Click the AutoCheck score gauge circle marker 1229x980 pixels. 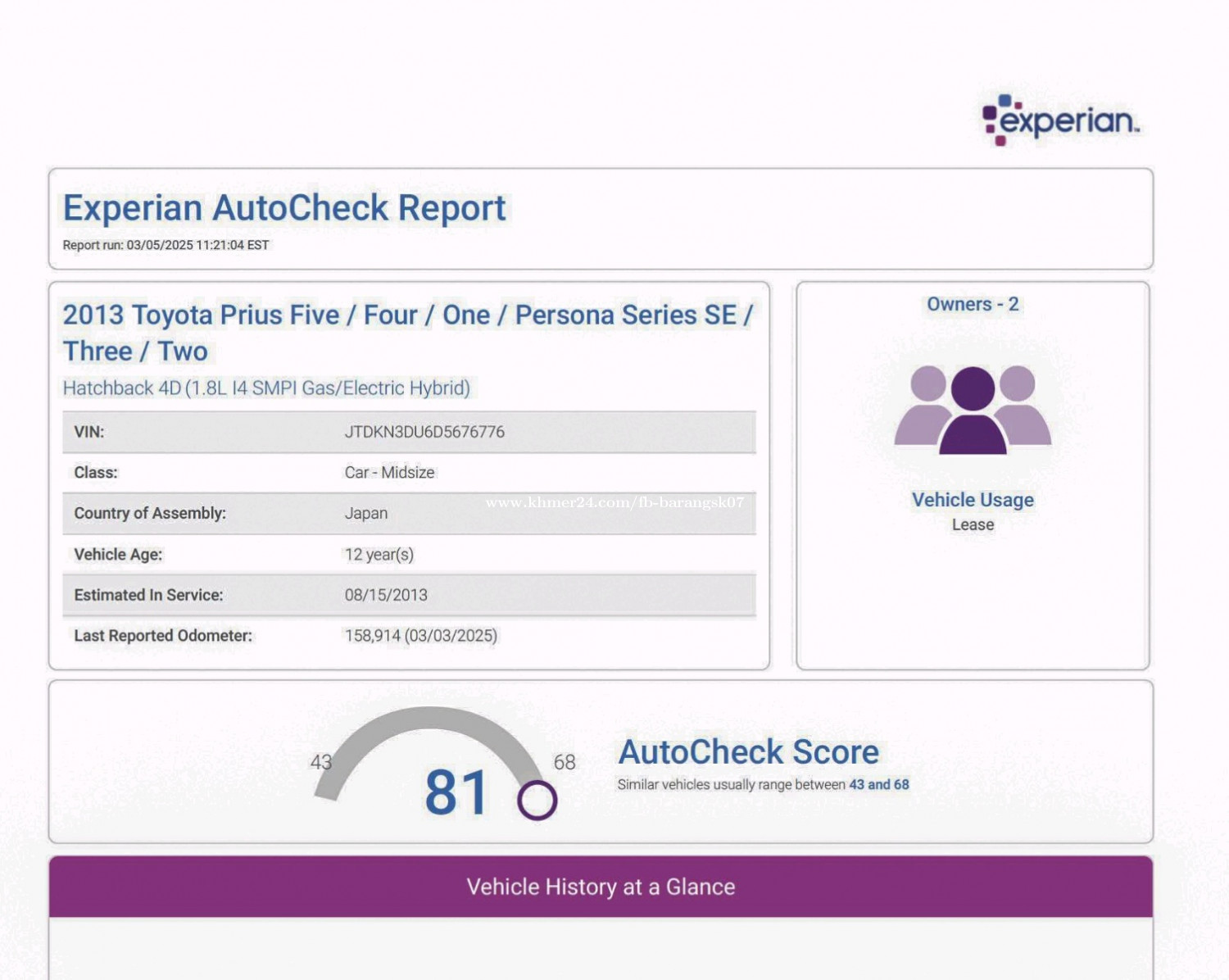point(537,800)
